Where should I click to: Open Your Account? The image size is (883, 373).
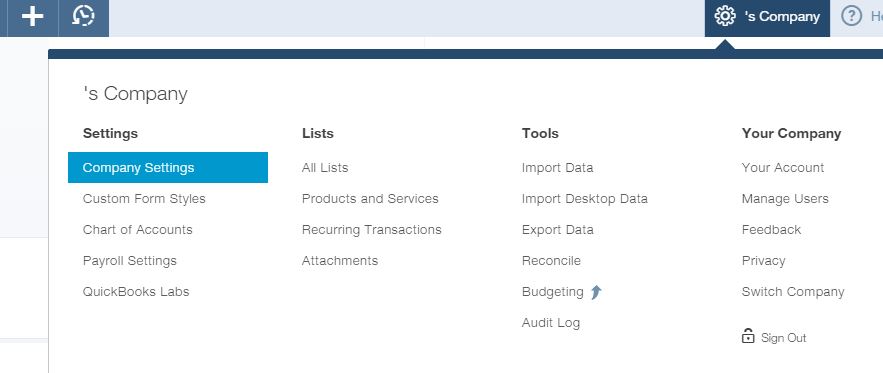click(783, 168)
